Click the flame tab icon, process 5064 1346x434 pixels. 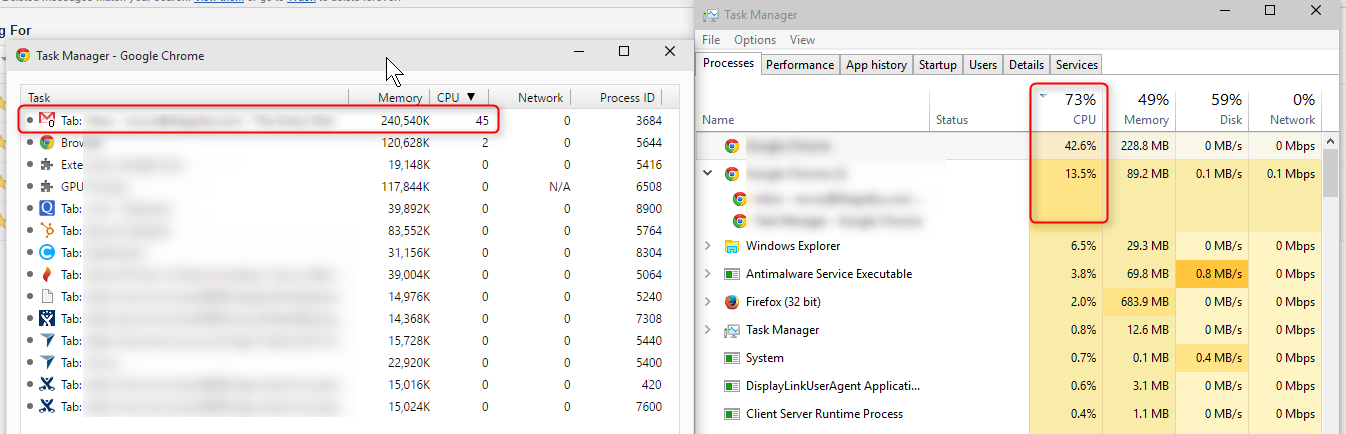point(47,274)
